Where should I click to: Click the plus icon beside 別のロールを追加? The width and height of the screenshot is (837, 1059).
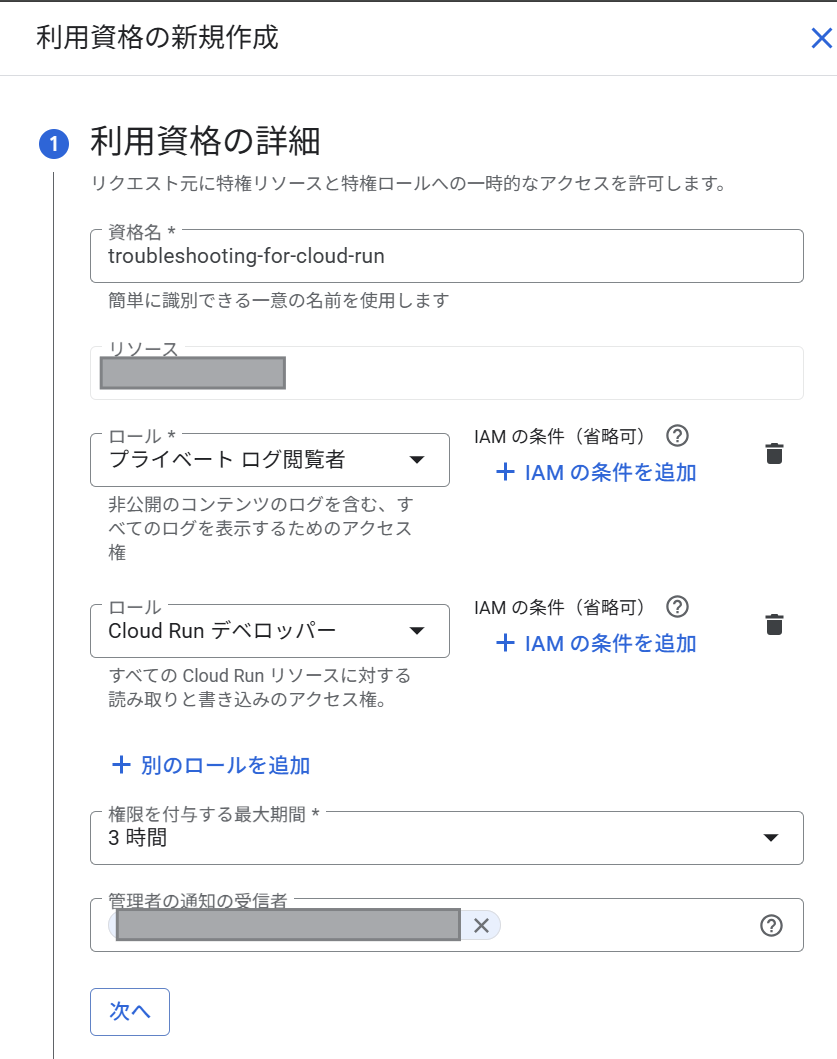point(122,765)
